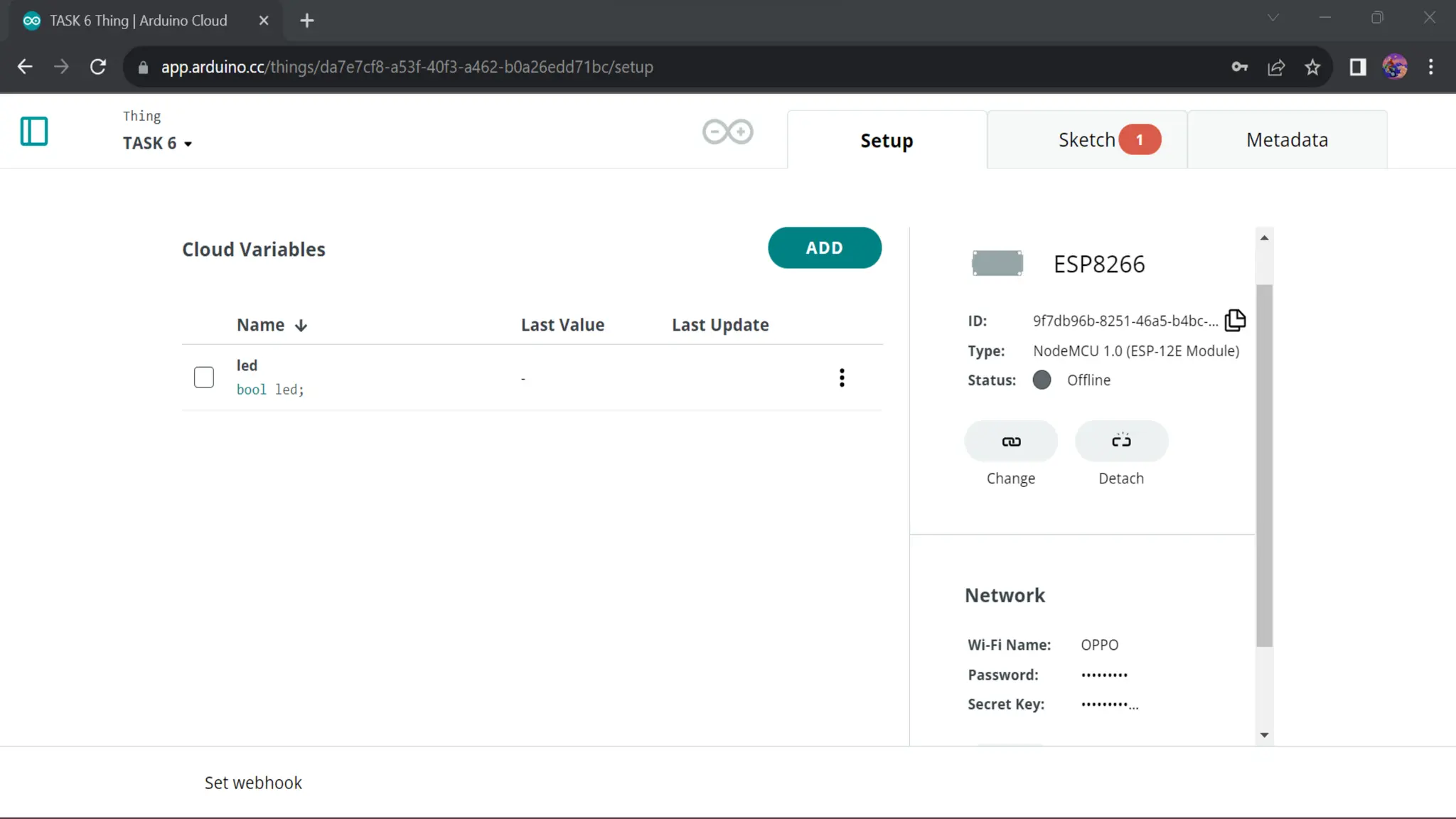Sort variables by Name column arrow
This screenshot has height=819, width=1456.
click(301, 326)
